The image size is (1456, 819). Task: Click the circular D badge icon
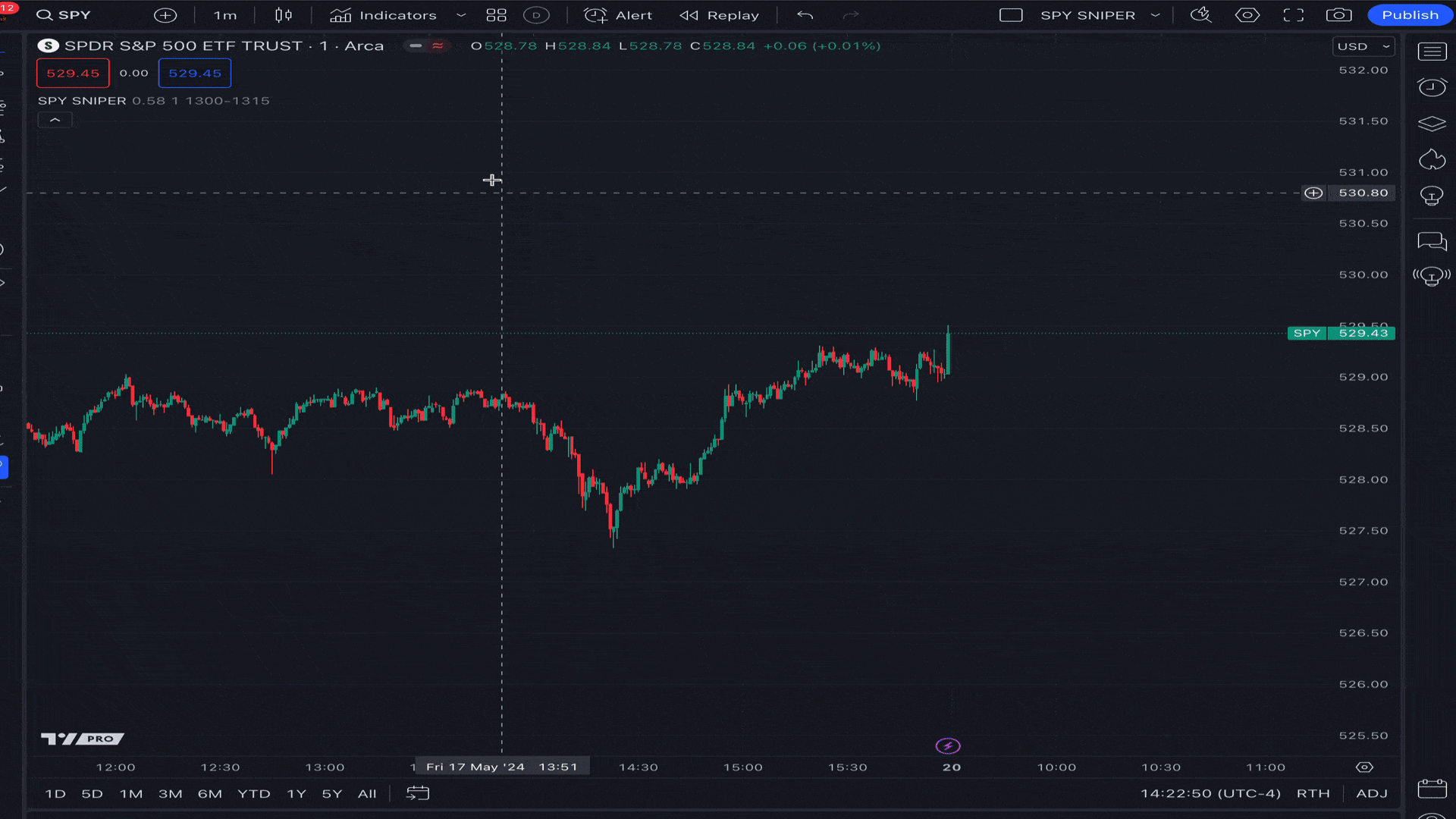536,15
